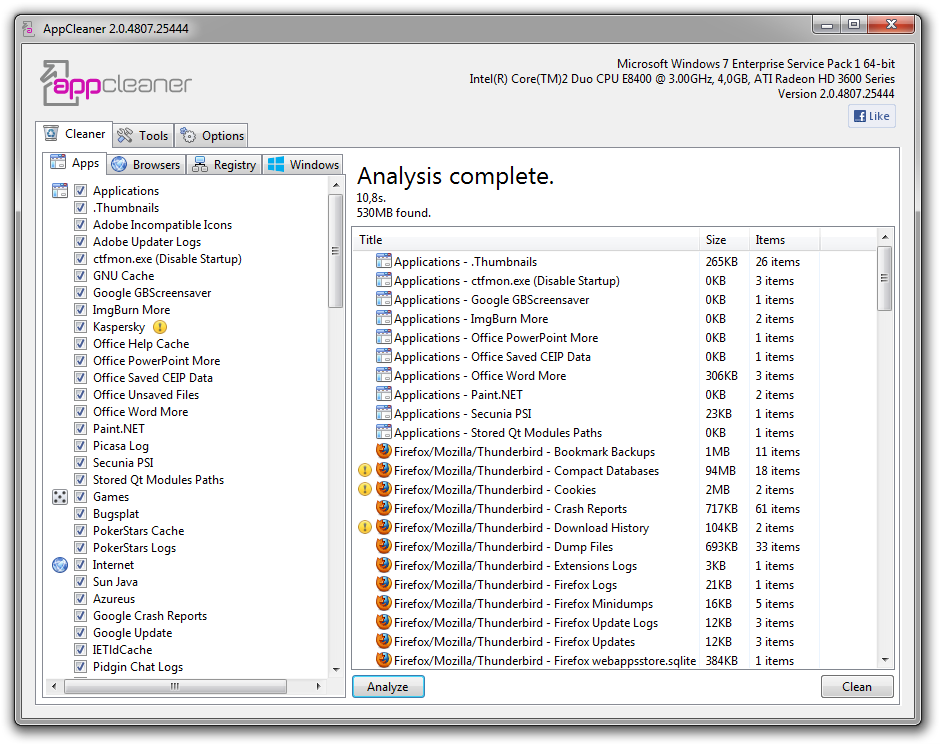Sort results by Size column header
This screenshot has width=940, height=744.
tap(724, 240)
